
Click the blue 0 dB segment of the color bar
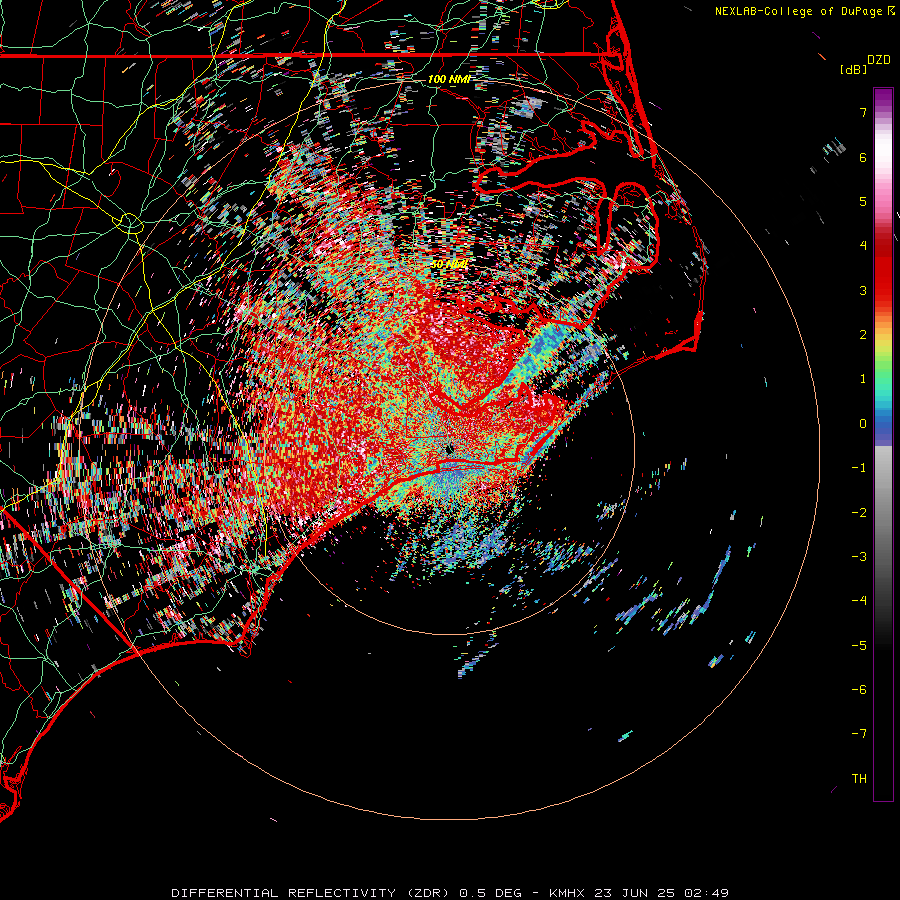883,426
